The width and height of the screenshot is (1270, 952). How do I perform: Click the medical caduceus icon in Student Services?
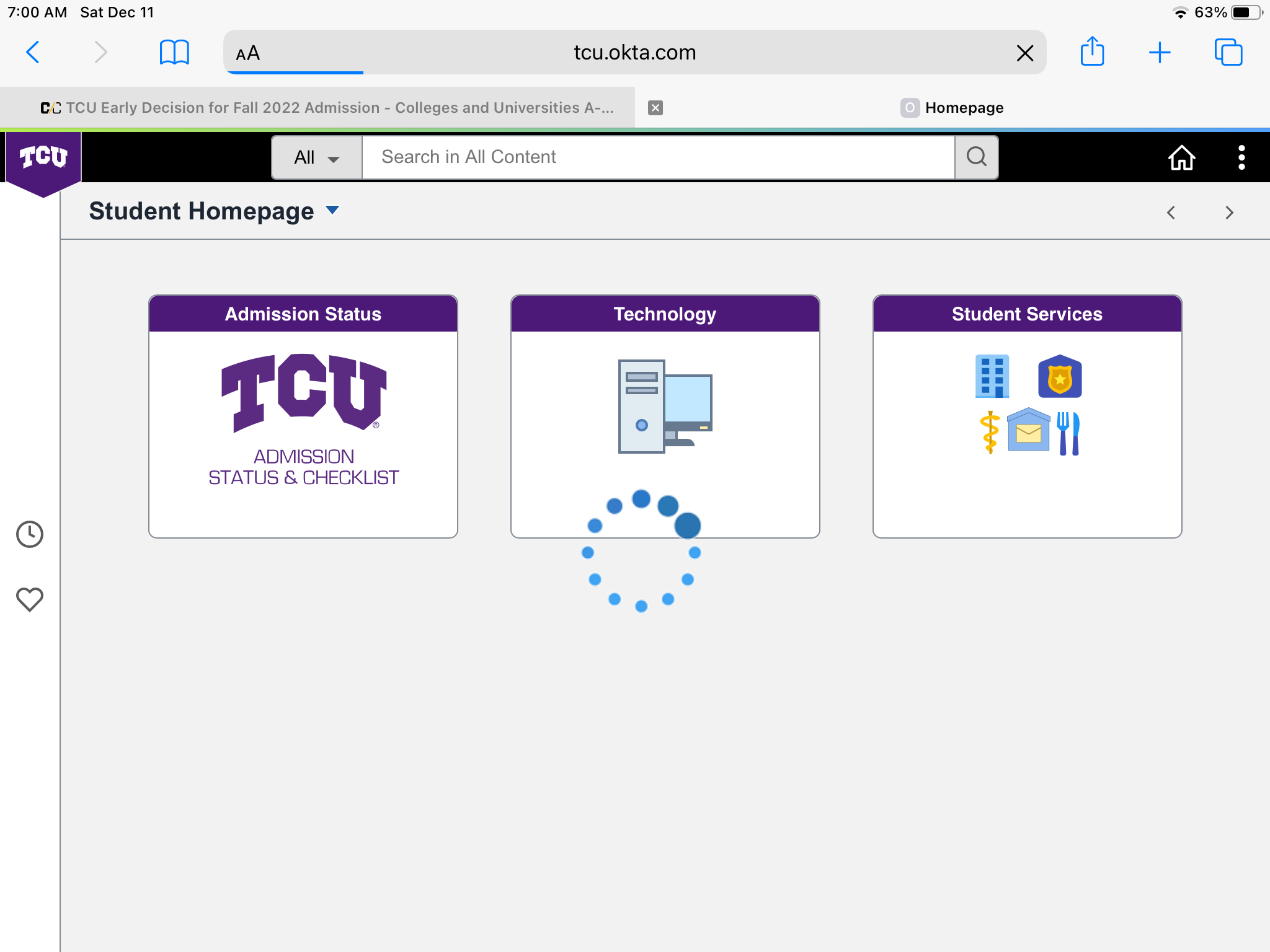point(990,433)
